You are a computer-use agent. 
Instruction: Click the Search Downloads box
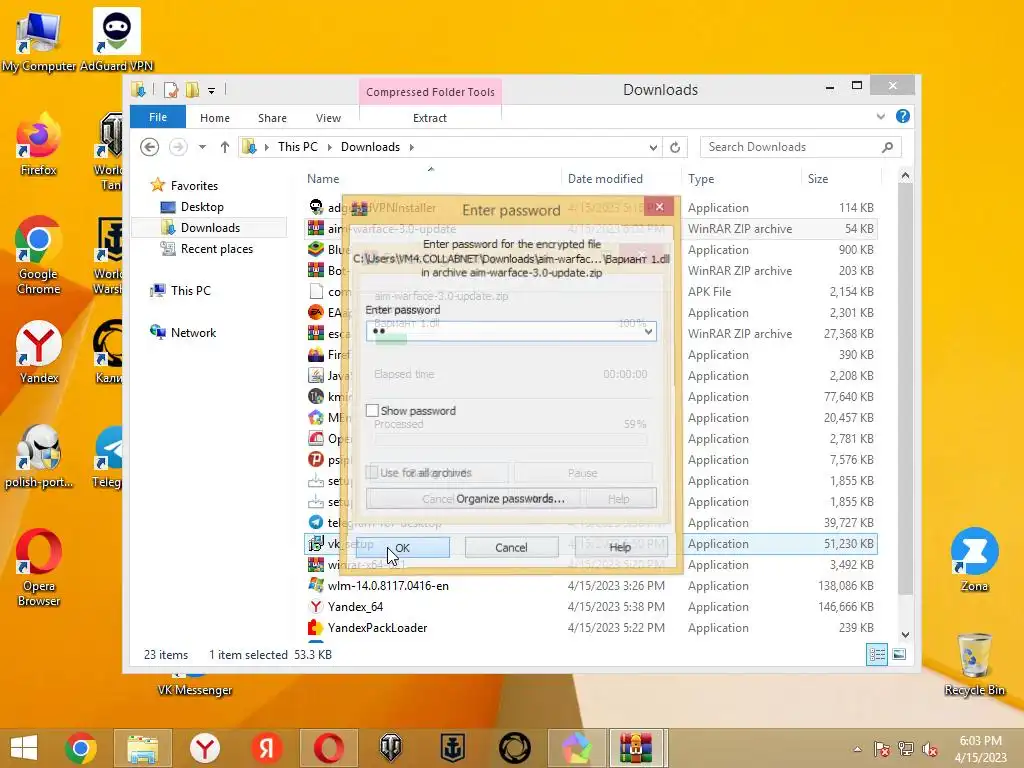point(801,147)
